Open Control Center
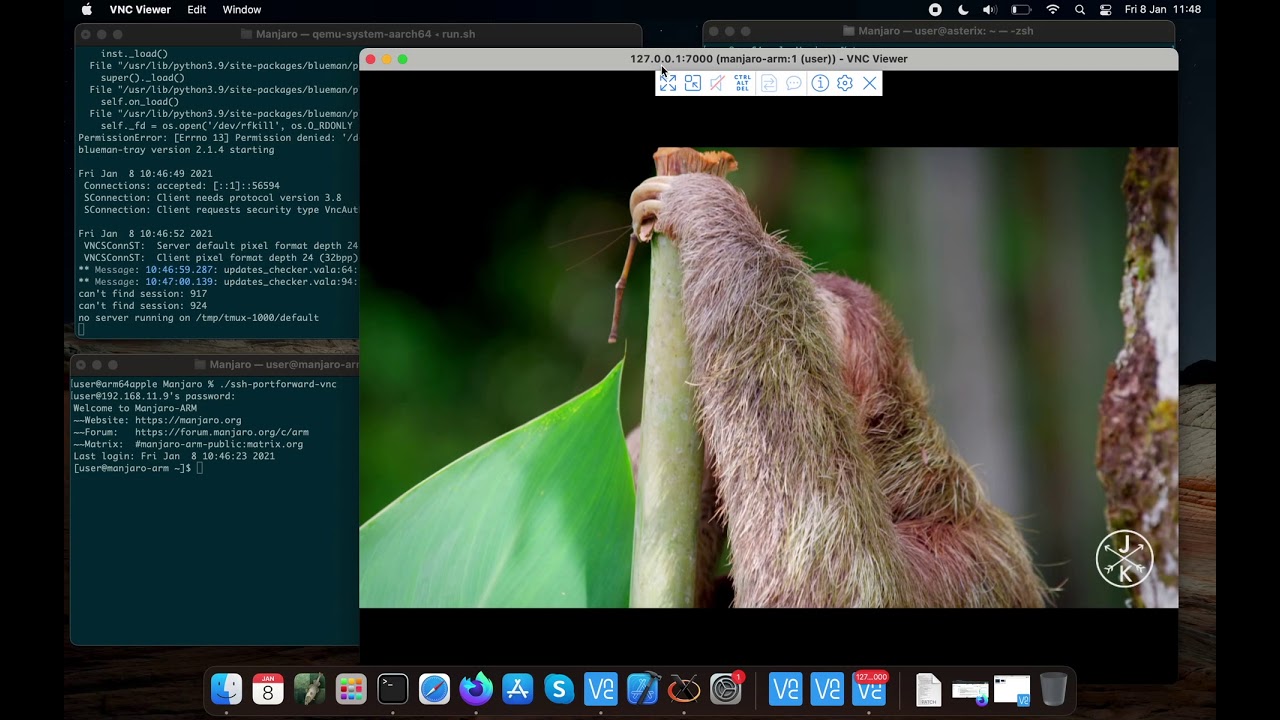Image resolution: width=1280 pixels, height=720 pixels. pos(1106,10)
